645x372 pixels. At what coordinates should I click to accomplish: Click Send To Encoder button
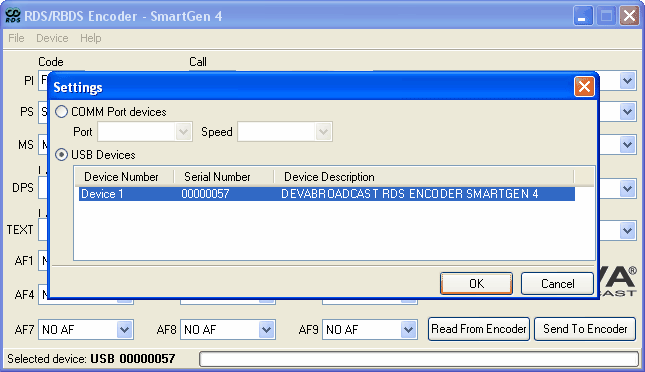tap(585, 329)
